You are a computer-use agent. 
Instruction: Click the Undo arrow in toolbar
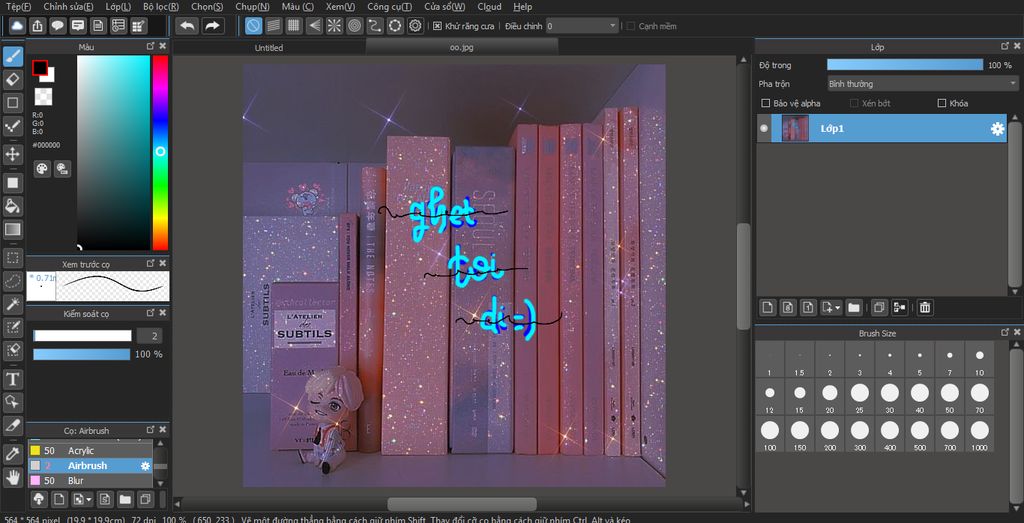[187, 25]
